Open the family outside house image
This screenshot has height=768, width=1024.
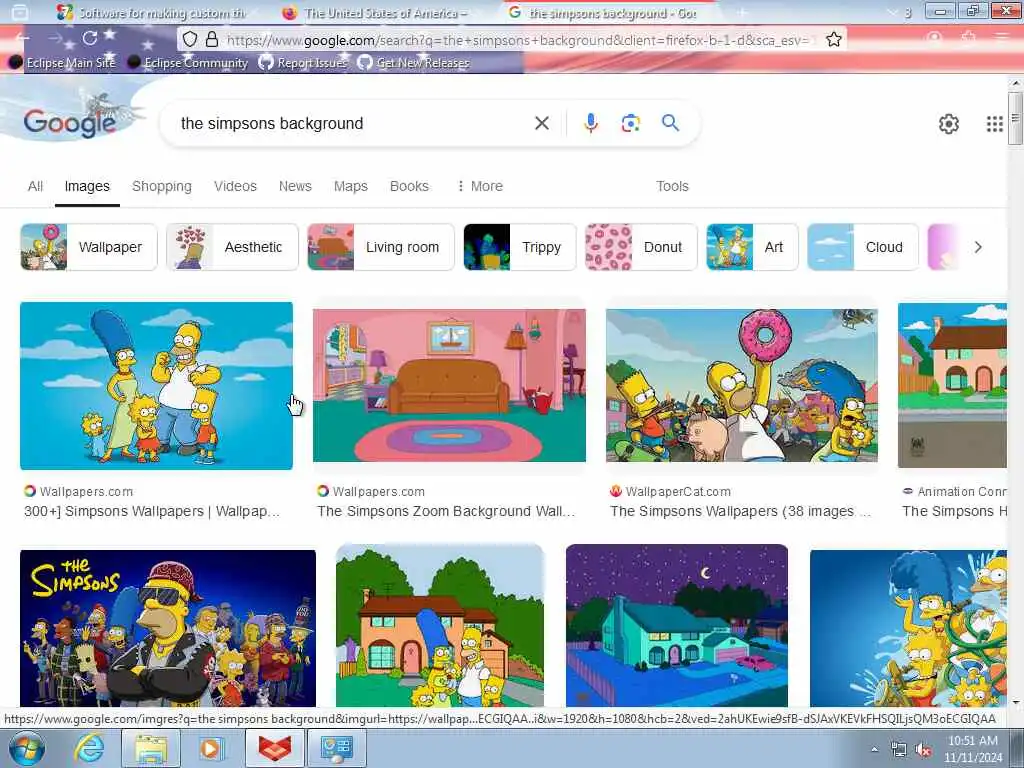click(440, 626)
